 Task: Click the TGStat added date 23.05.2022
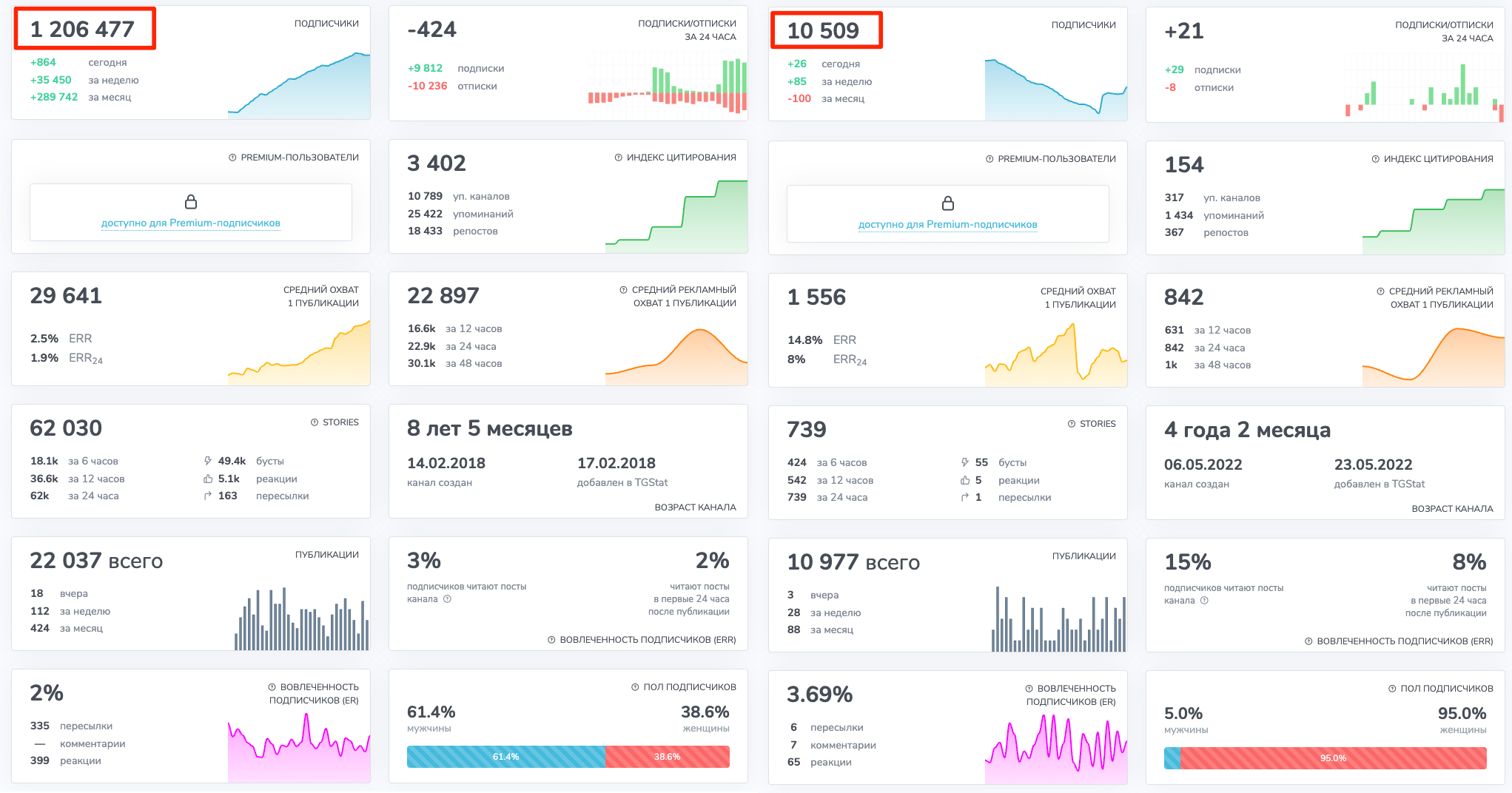(1374, 465)
